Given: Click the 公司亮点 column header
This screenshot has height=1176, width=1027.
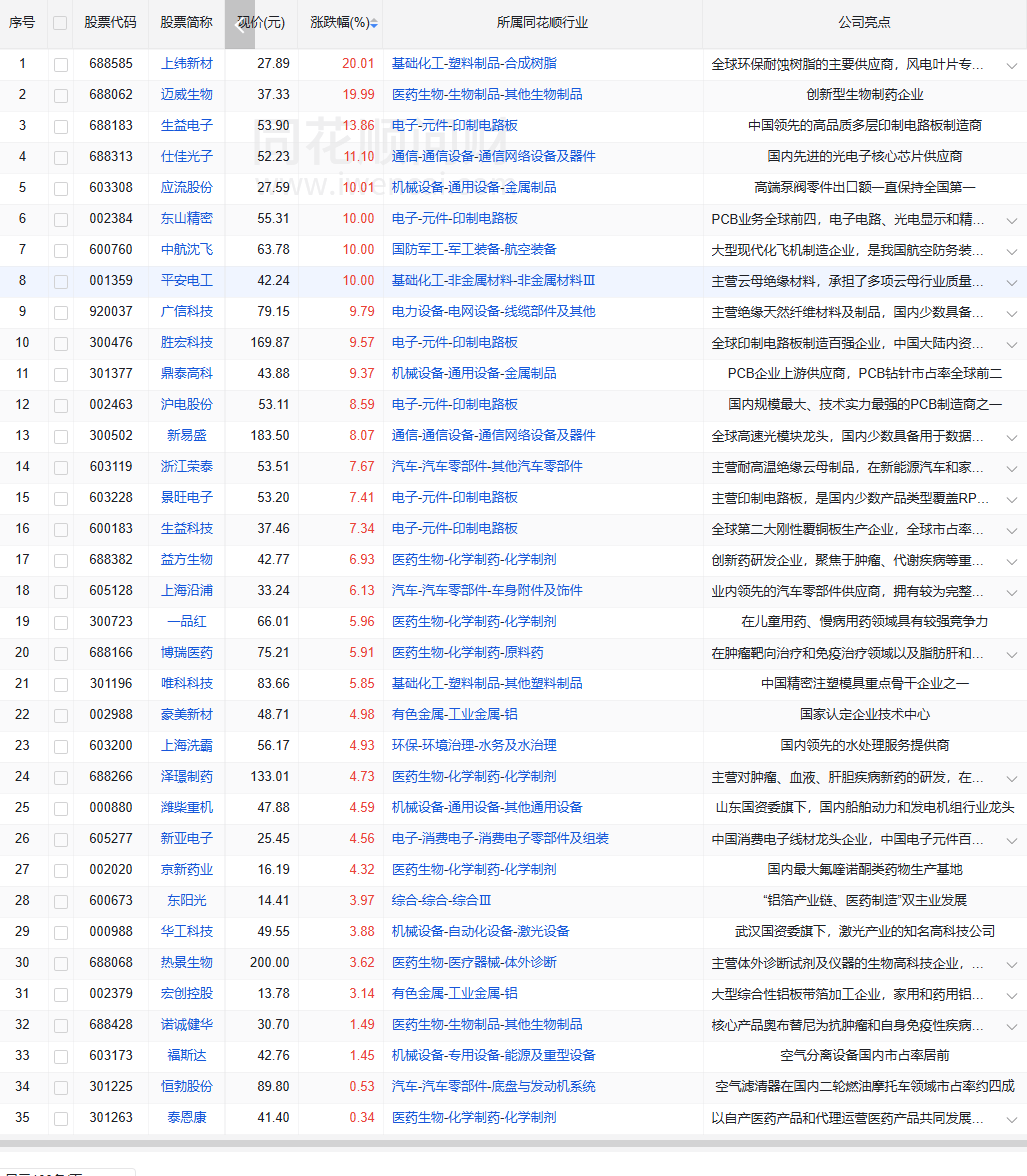Looking at the screenshot, I should (x=864, y=22).
